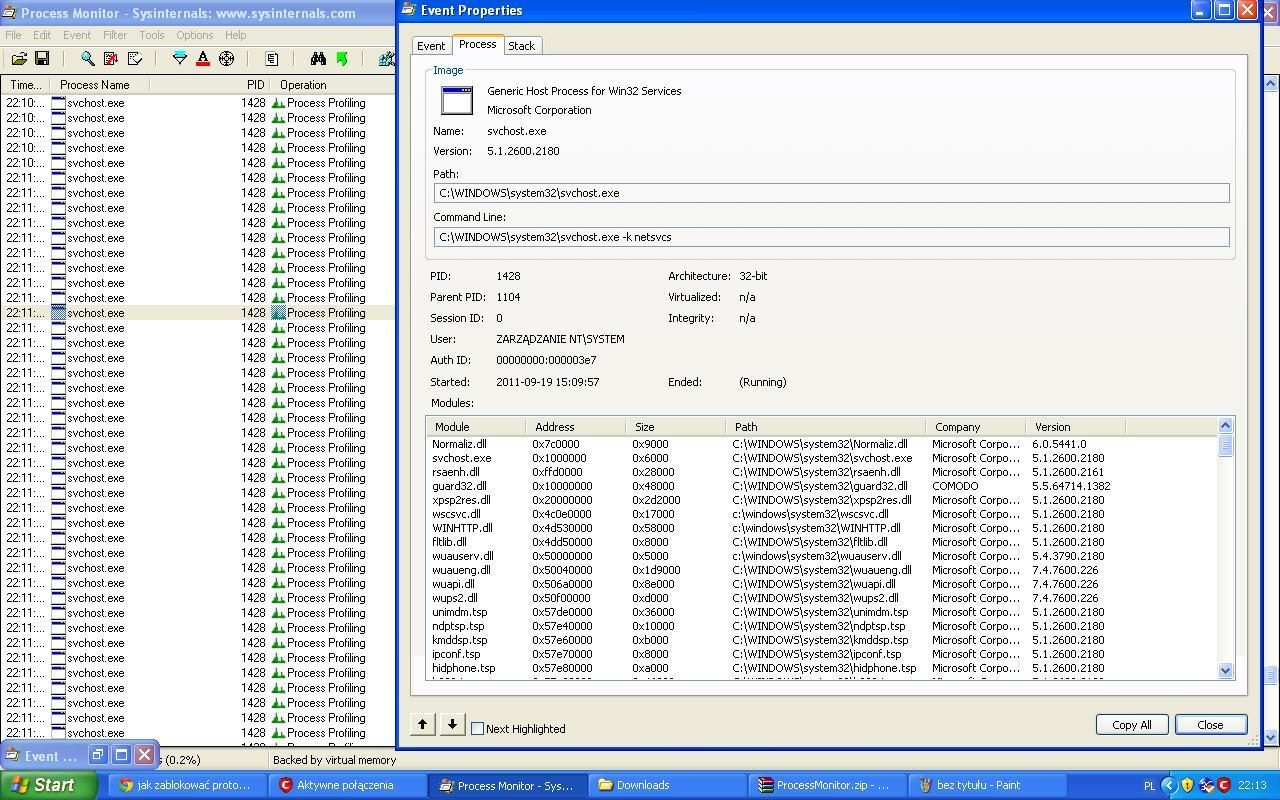The height and width of the screenshot is (800, 1280).
Task: Click the Command Line text field
Action: point(832,237)
